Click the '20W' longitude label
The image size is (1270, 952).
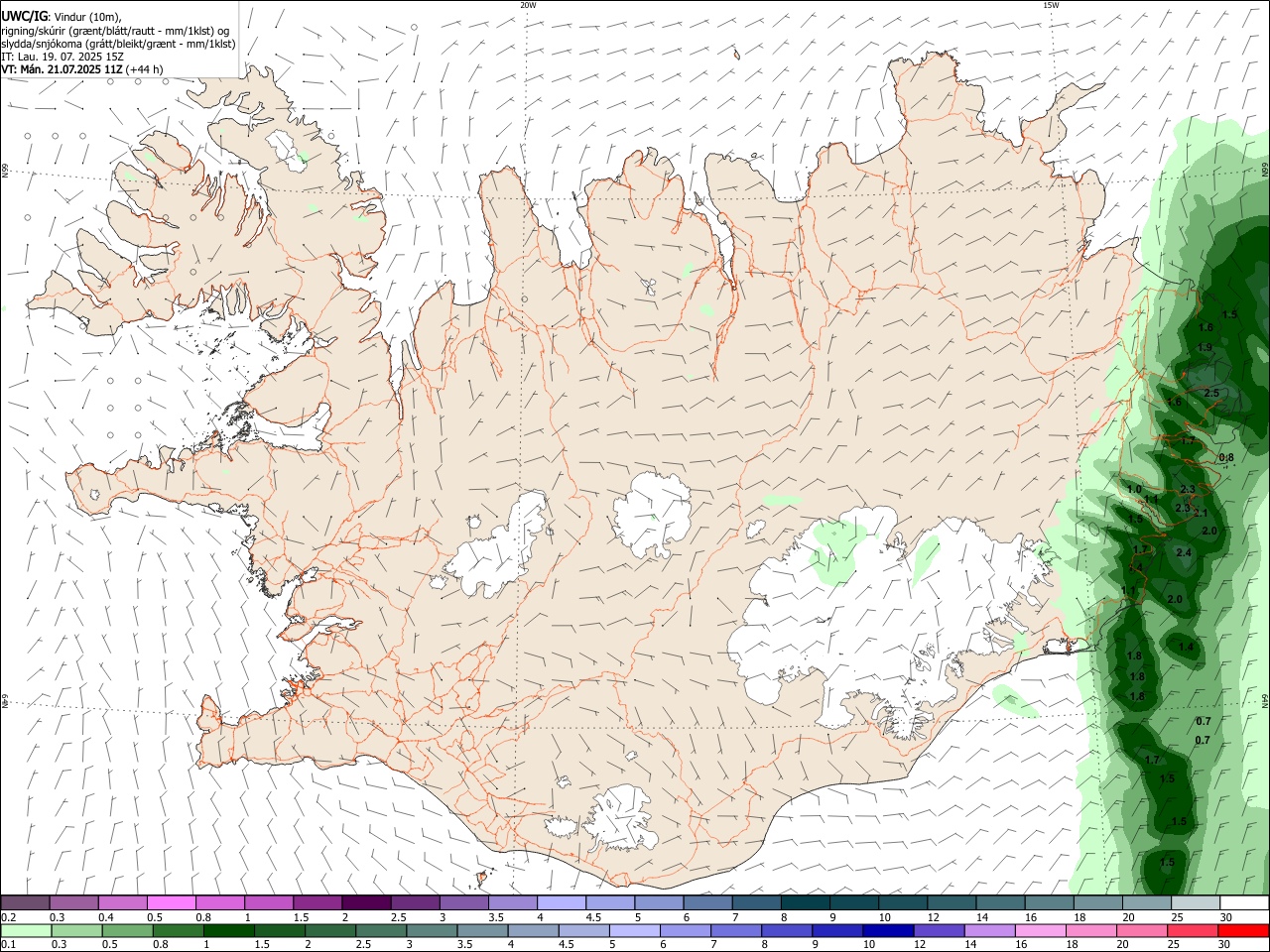(528, 5)
